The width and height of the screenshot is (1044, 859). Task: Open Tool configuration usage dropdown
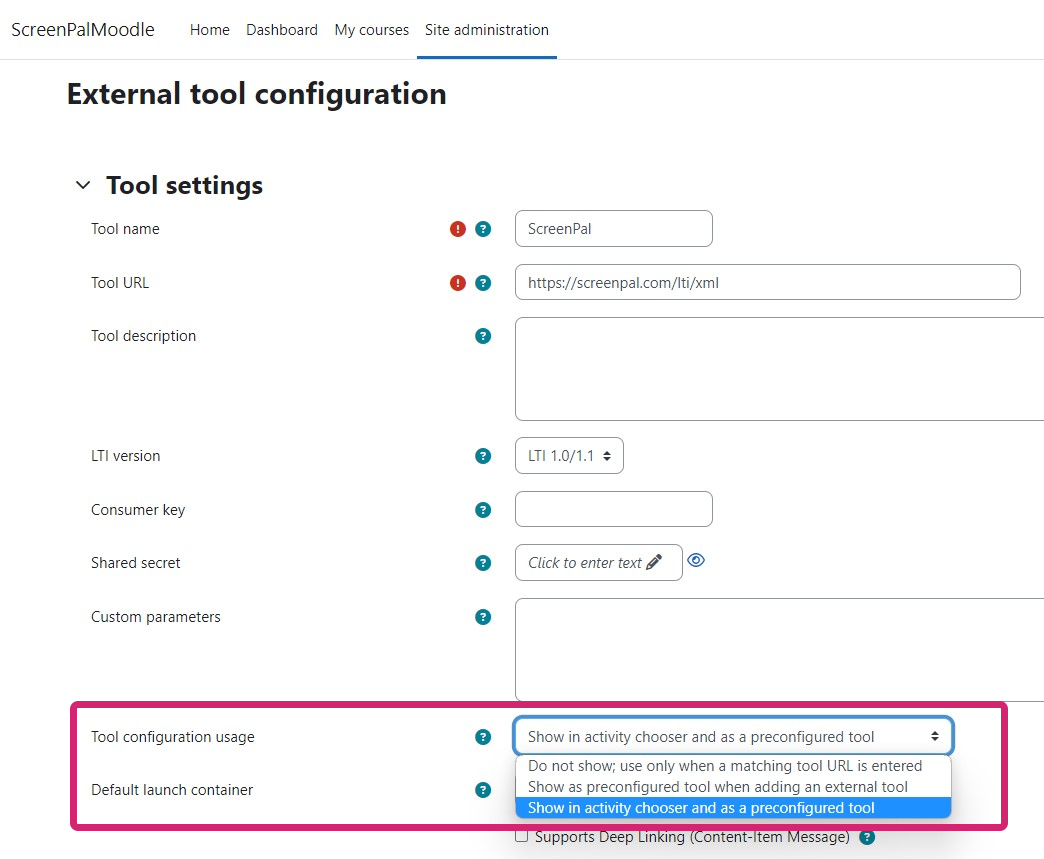(734, 736)
